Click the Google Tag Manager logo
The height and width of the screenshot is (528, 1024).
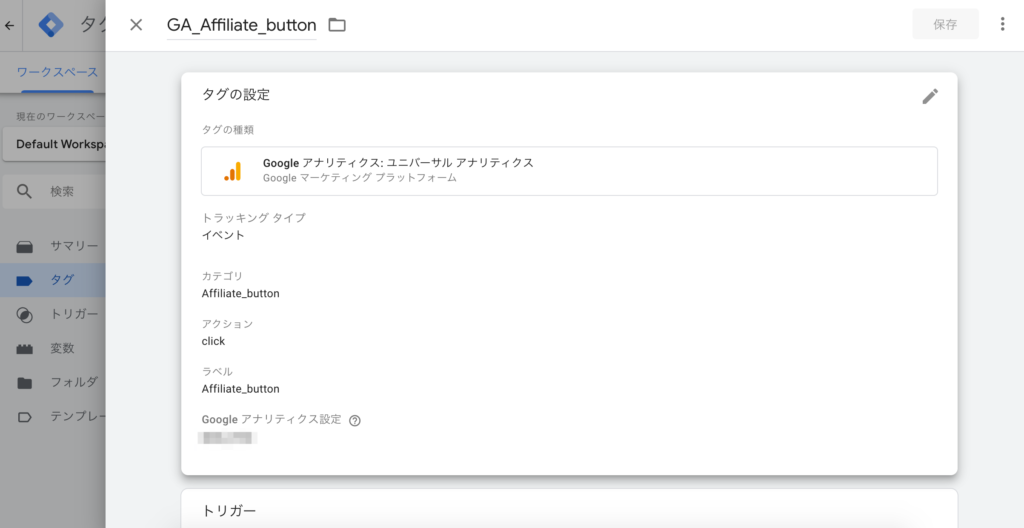[x=50, y=25]
